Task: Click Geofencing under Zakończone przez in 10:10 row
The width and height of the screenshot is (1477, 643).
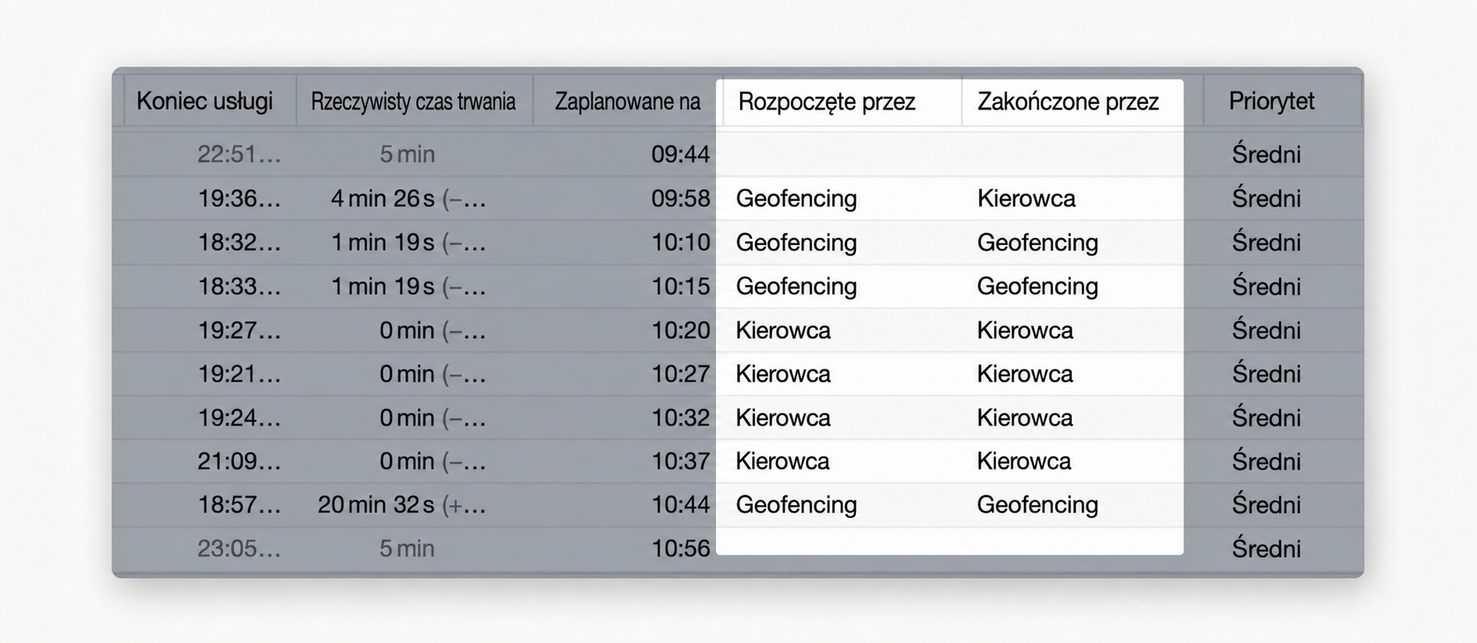Action: coord(1037,243)
